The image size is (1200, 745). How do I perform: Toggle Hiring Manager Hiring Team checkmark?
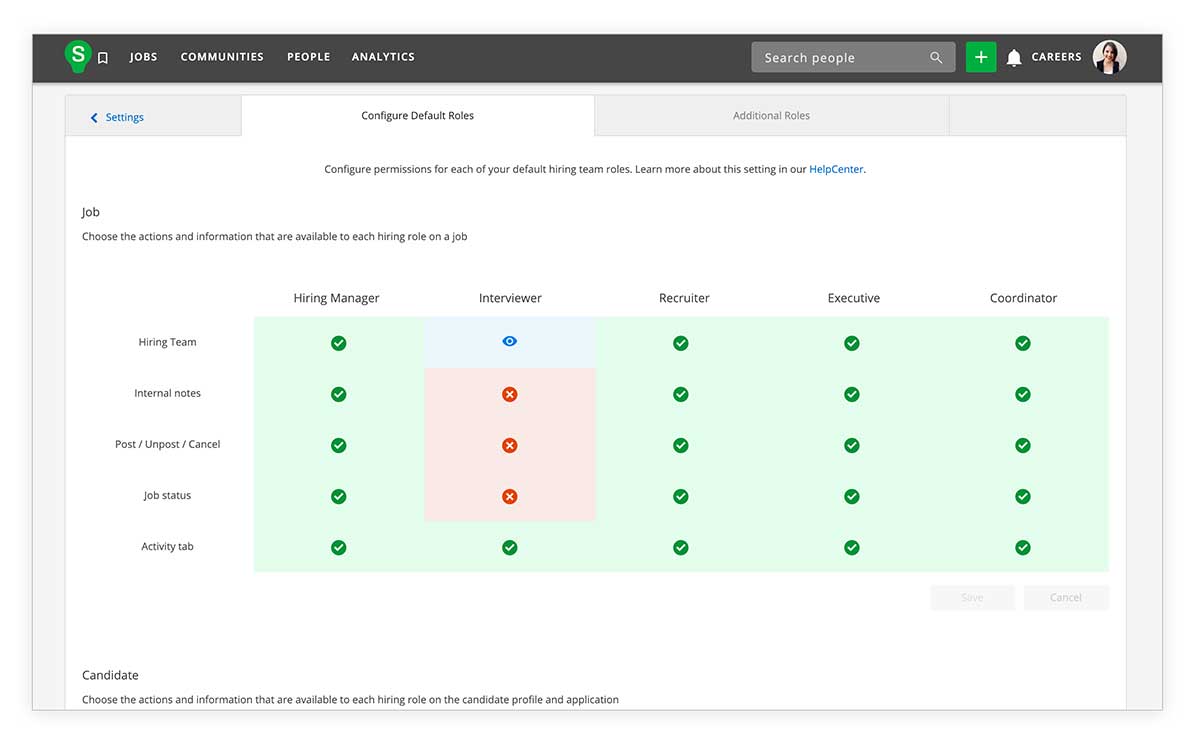point(338,343)
